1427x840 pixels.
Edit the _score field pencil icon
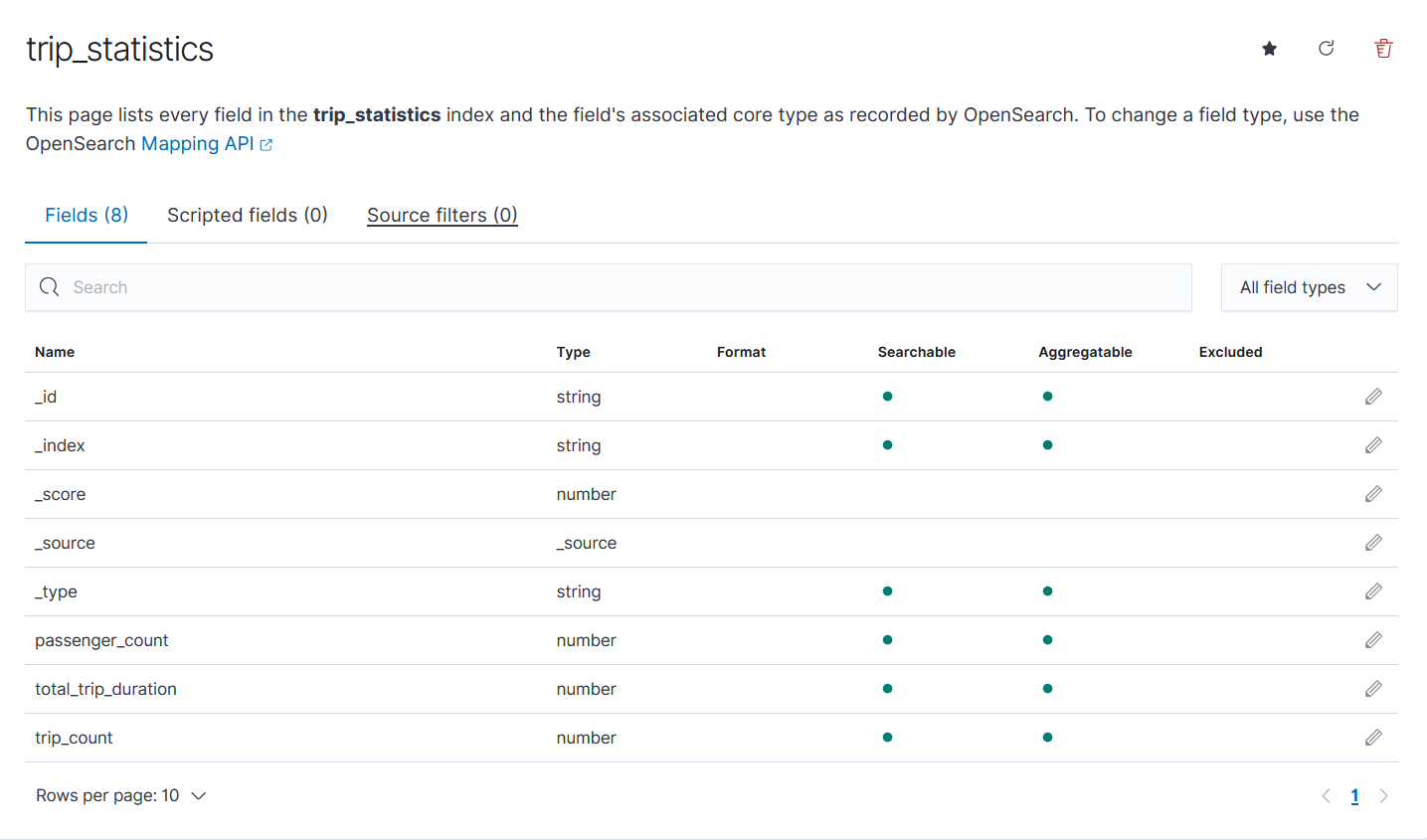(x=1373, y=494)
